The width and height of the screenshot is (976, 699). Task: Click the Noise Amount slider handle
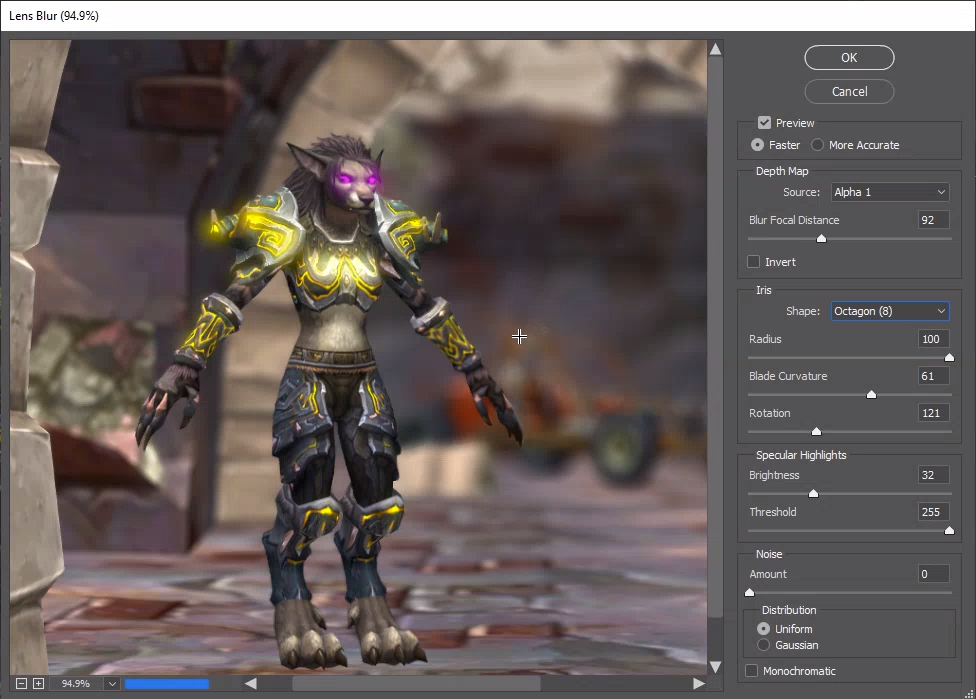click(749, 593)
